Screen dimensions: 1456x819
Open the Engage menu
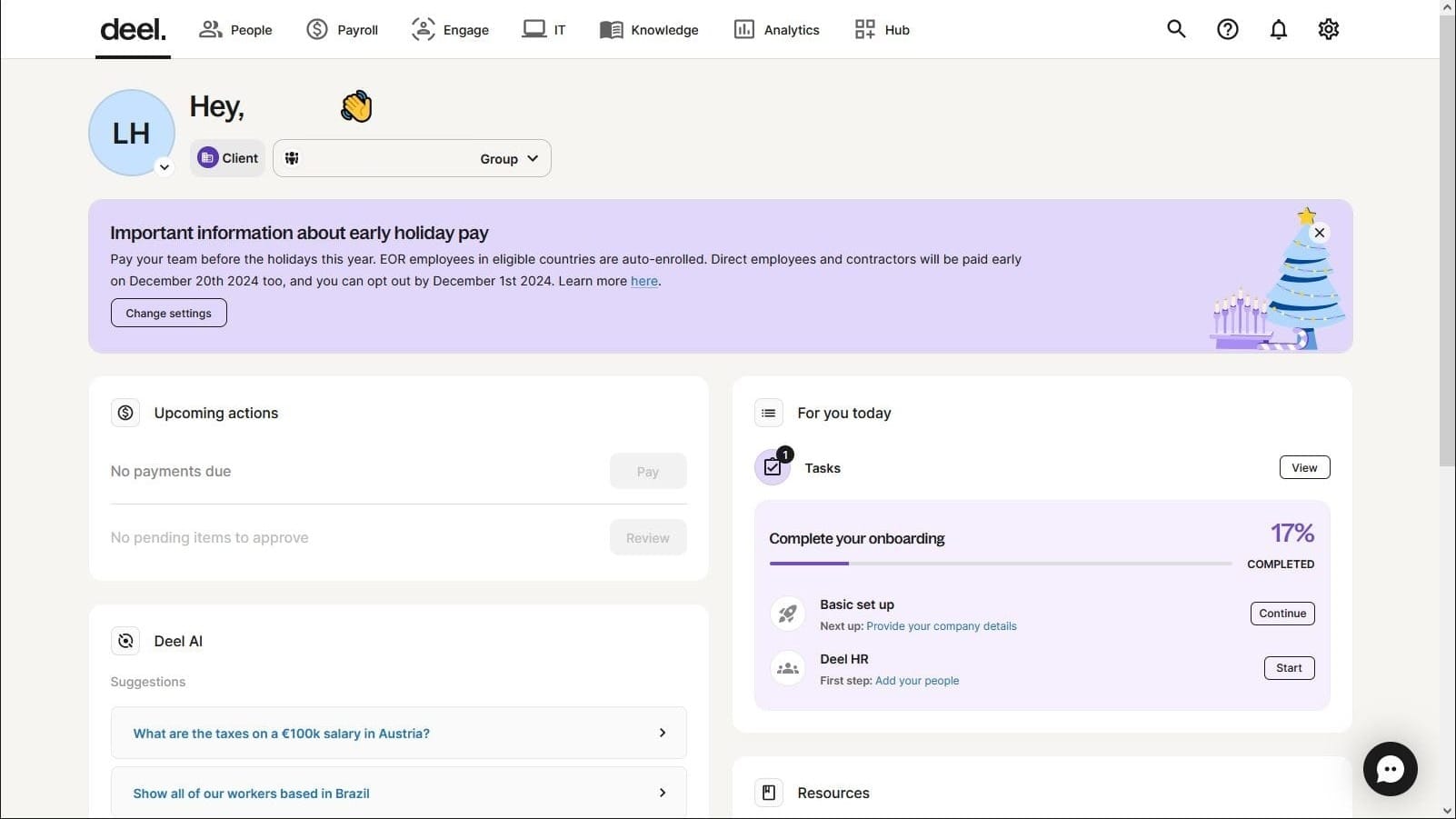pyautogui.click(x=450, y=30)
